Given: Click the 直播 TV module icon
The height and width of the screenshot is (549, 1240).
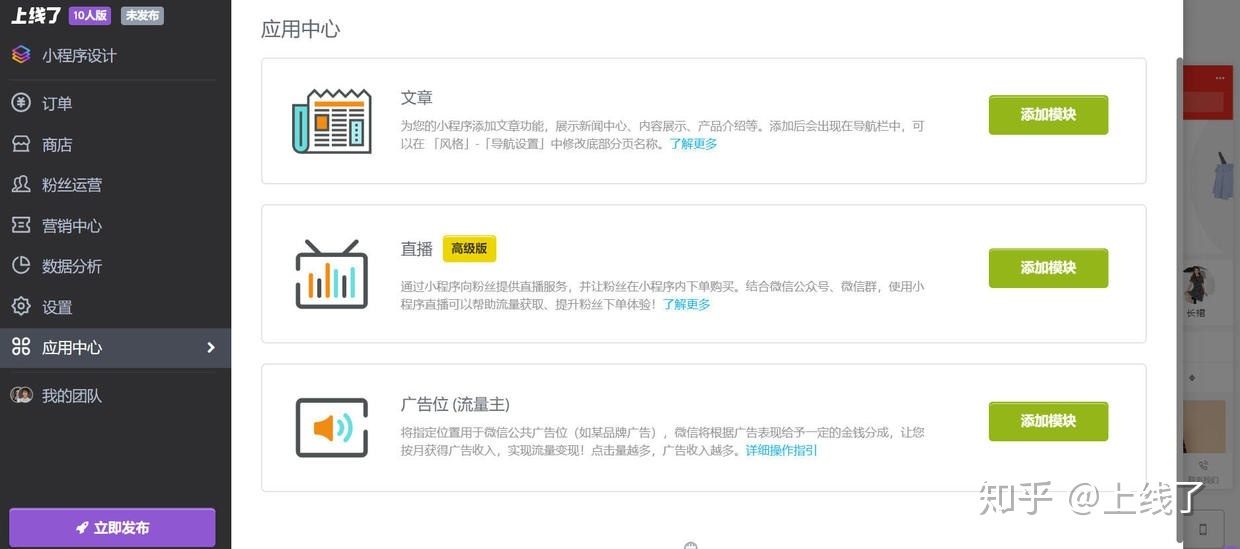Looking at the screenshot, I should pyautogui.click(x=331, y=274).
